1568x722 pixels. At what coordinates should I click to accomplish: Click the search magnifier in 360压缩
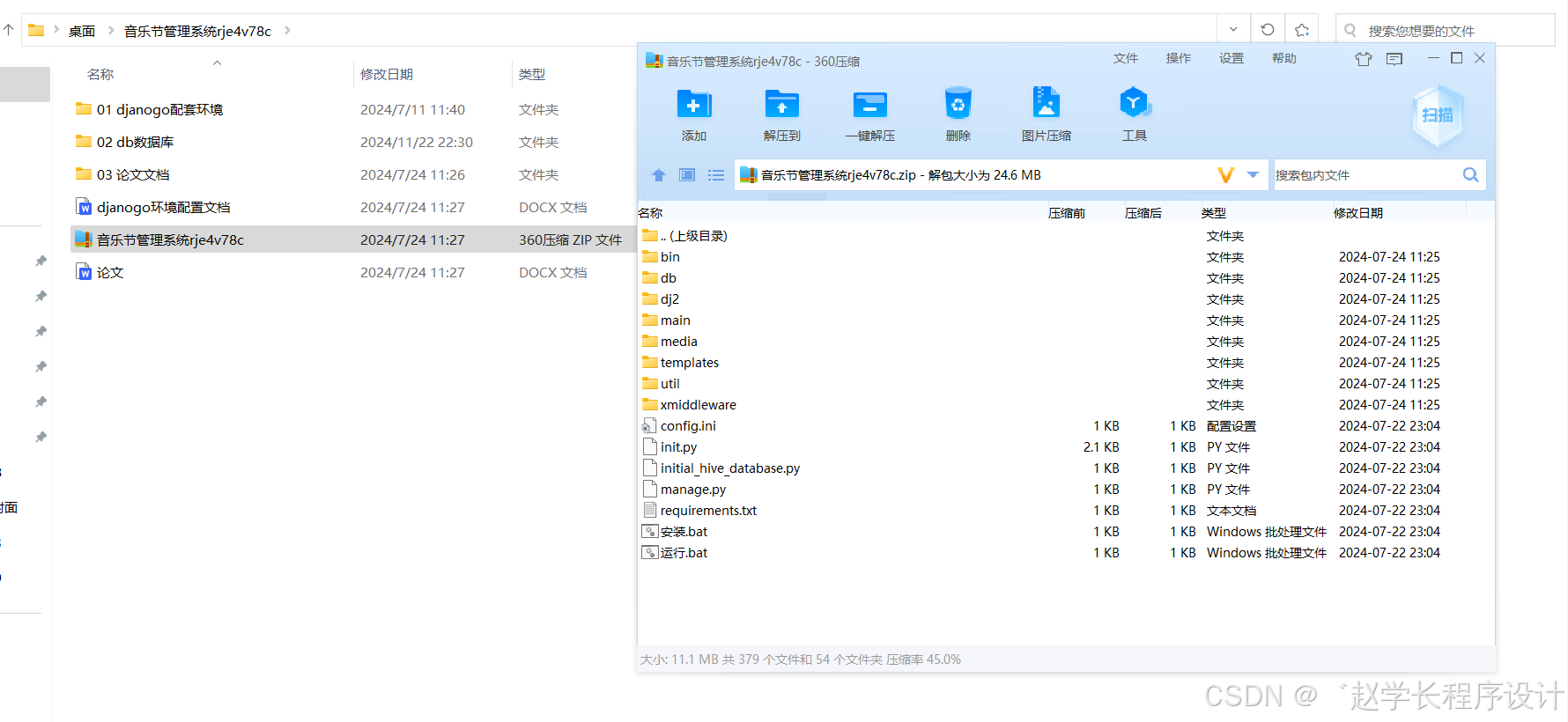[x=1470, y=174]
